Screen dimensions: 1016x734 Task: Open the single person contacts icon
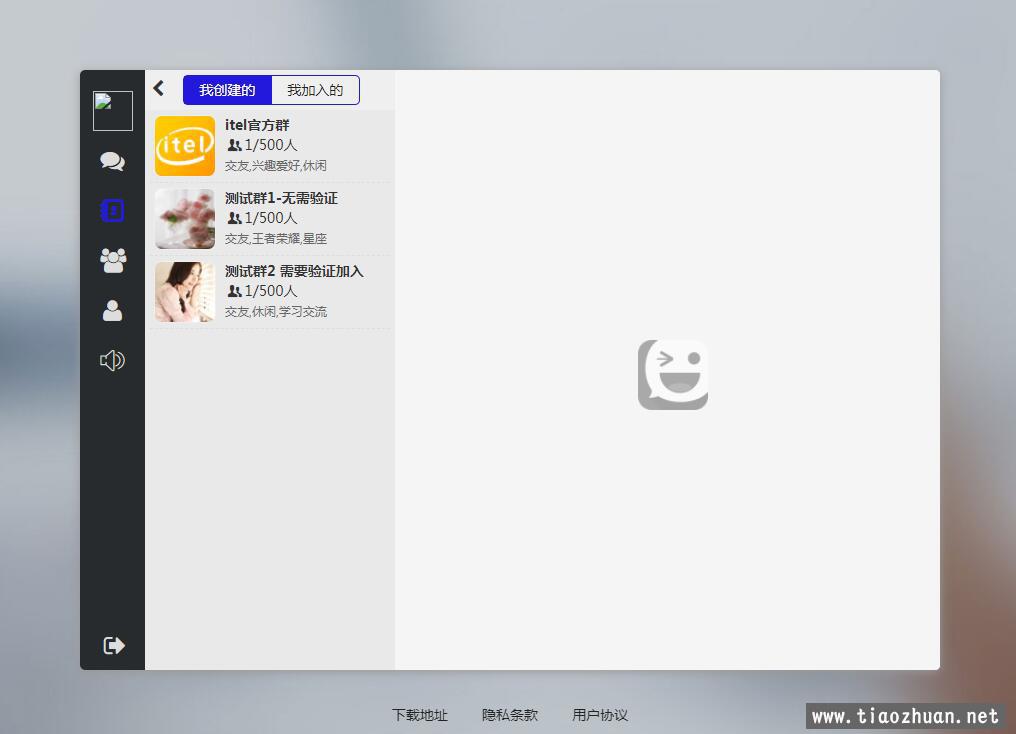tap(113, 310)
